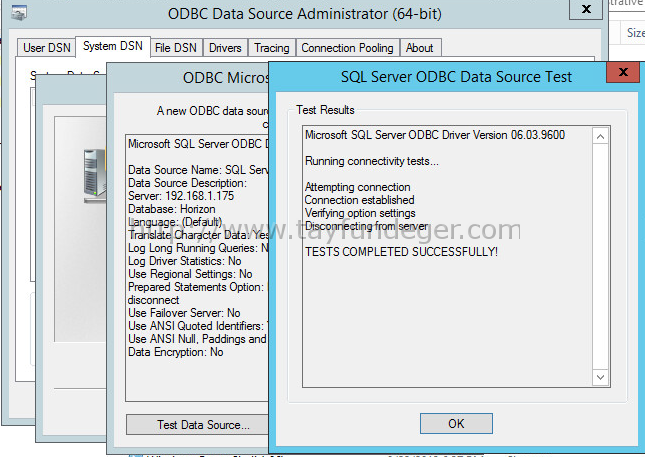Go to the Tracing tab

[271, 48]
